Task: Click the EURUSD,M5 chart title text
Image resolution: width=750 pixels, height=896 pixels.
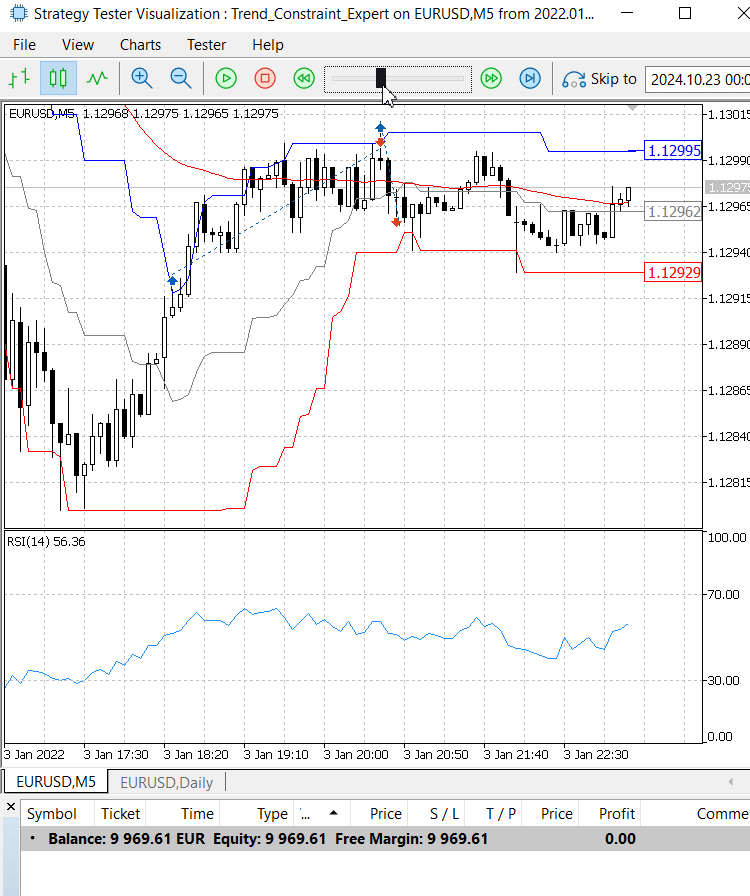Action: pos(42,114)
